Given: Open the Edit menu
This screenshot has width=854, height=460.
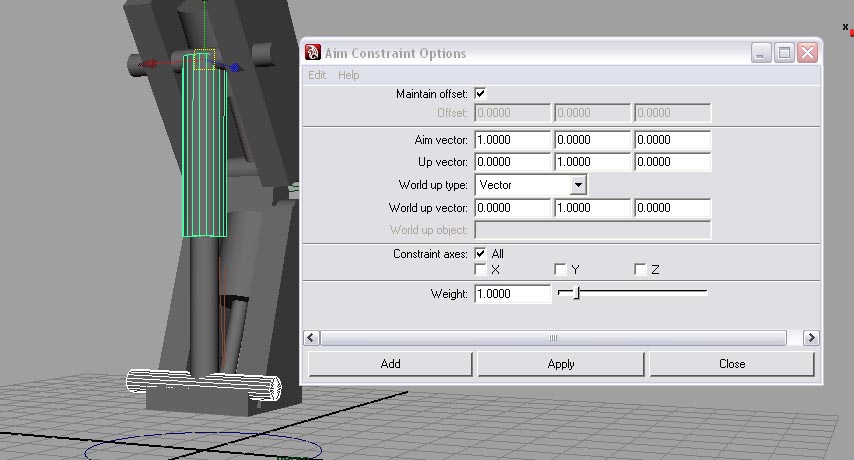Looking at the screenshot, I should pos(317,75).
